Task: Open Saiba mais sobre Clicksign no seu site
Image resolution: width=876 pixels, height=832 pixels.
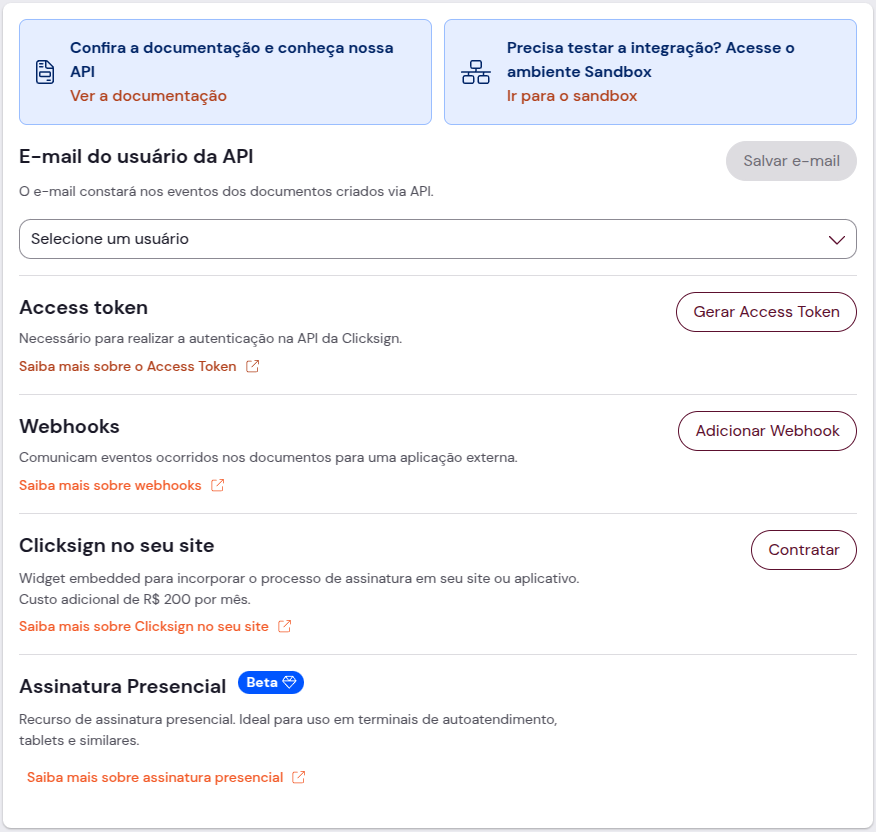Action: (144, 626)
